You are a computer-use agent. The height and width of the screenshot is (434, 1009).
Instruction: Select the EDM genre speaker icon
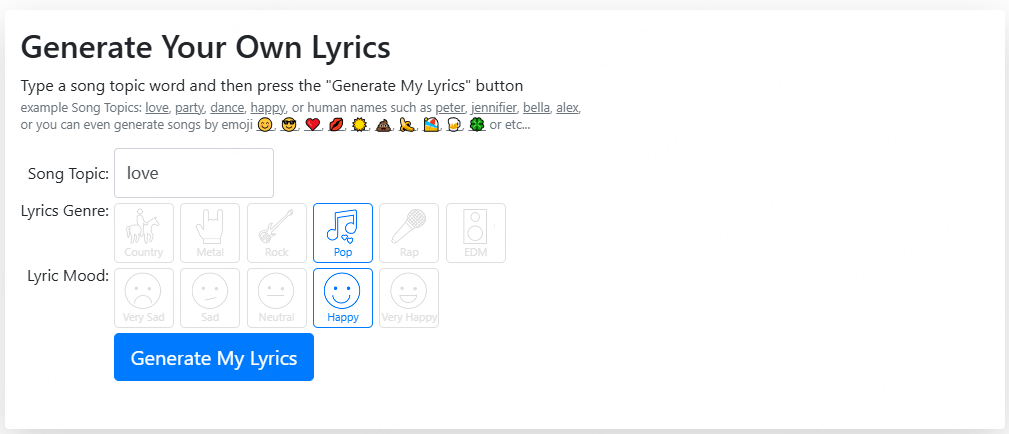click(x=476, y=233)
